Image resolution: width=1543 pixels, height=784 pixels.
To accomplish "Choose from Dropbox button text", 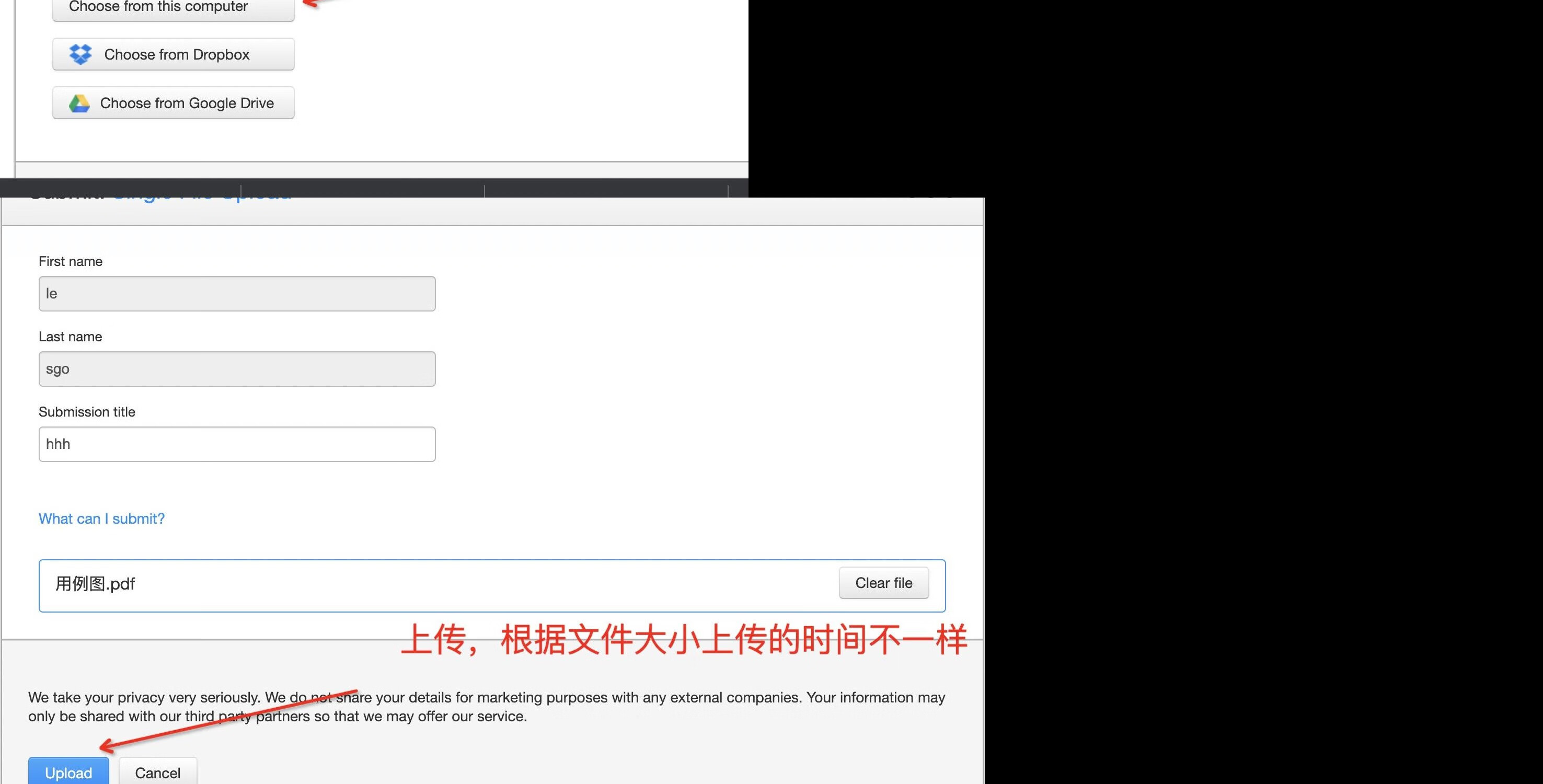I will (177, 54).
